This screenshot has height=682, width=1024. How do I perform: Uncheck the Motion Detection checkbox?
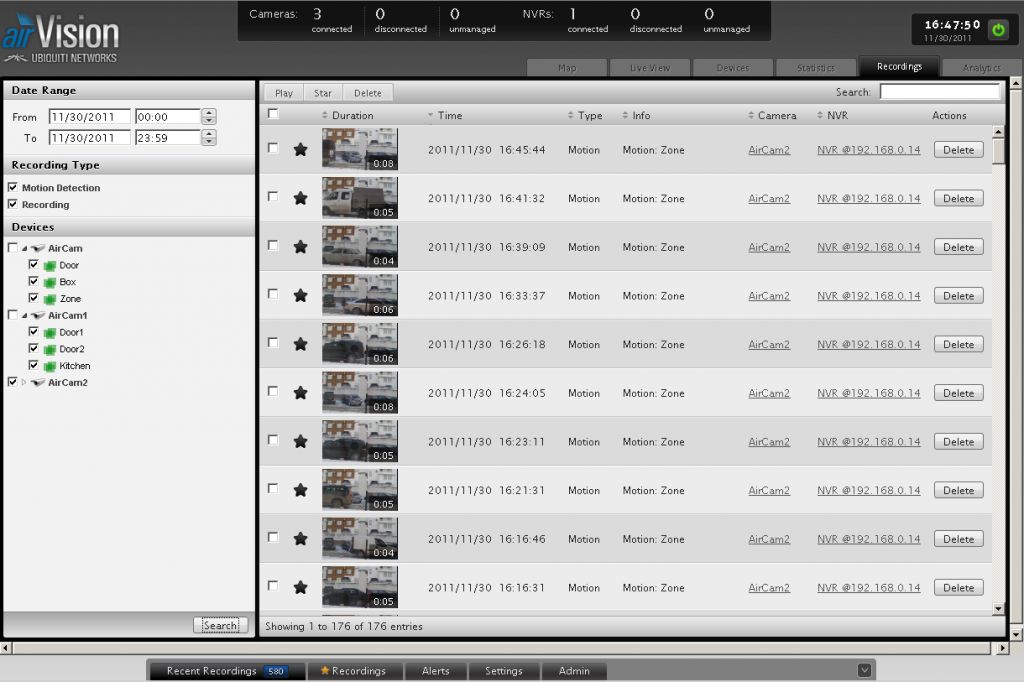click(x=12, y=188)
